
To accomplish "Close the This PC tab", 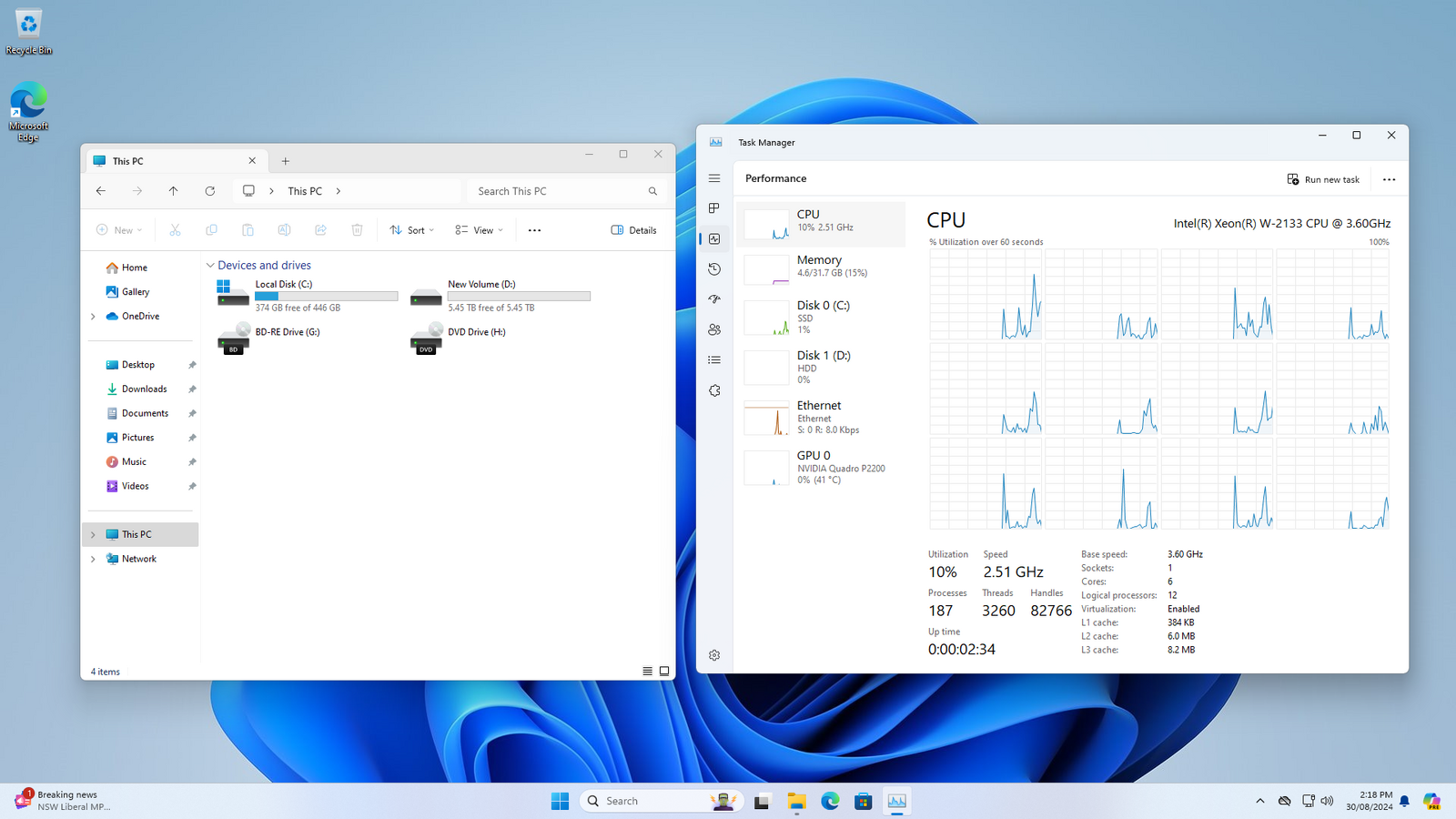I will 252,161.
